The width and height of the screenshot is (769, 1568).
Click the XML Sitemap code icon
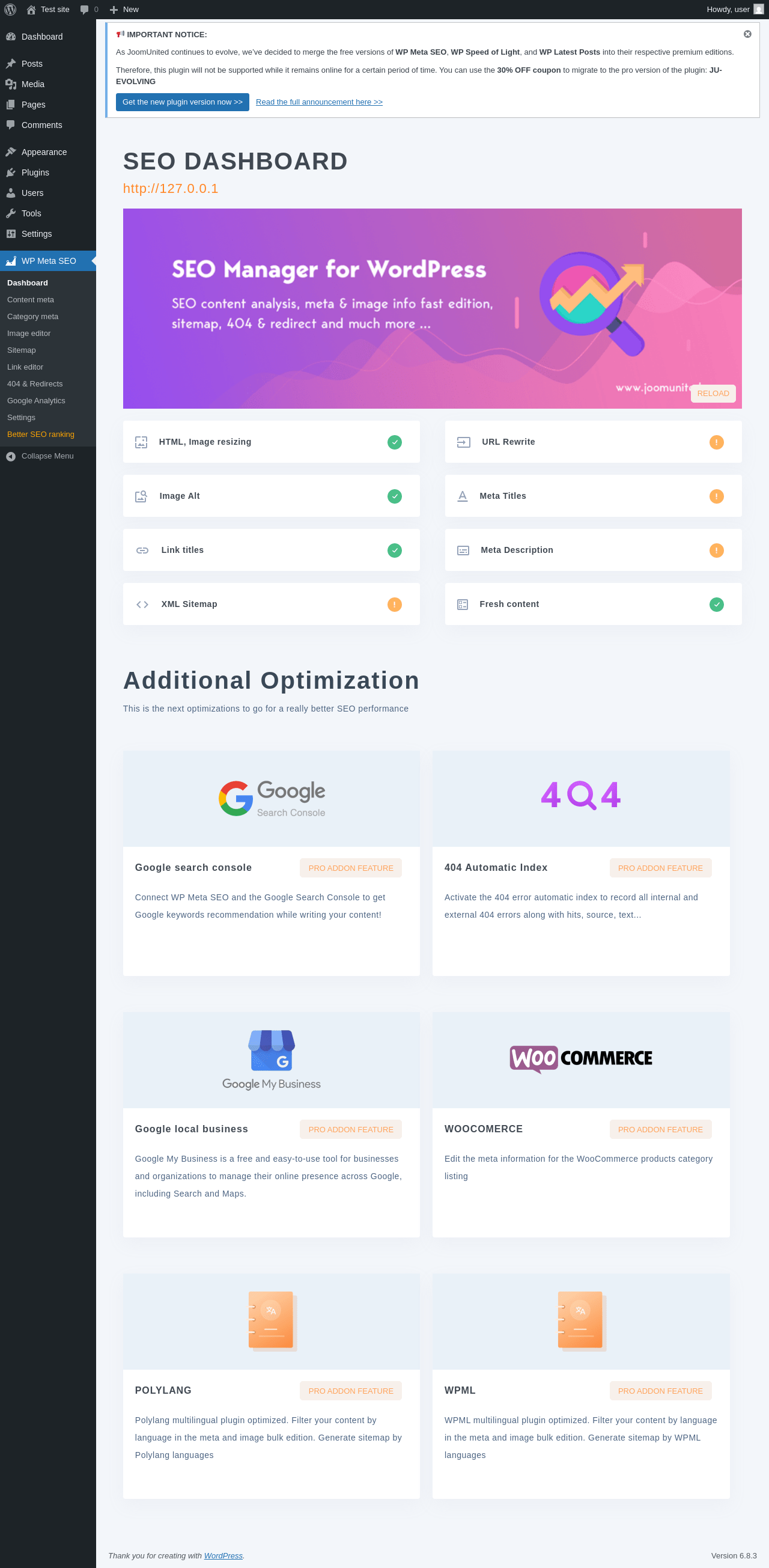pos(142,605)
